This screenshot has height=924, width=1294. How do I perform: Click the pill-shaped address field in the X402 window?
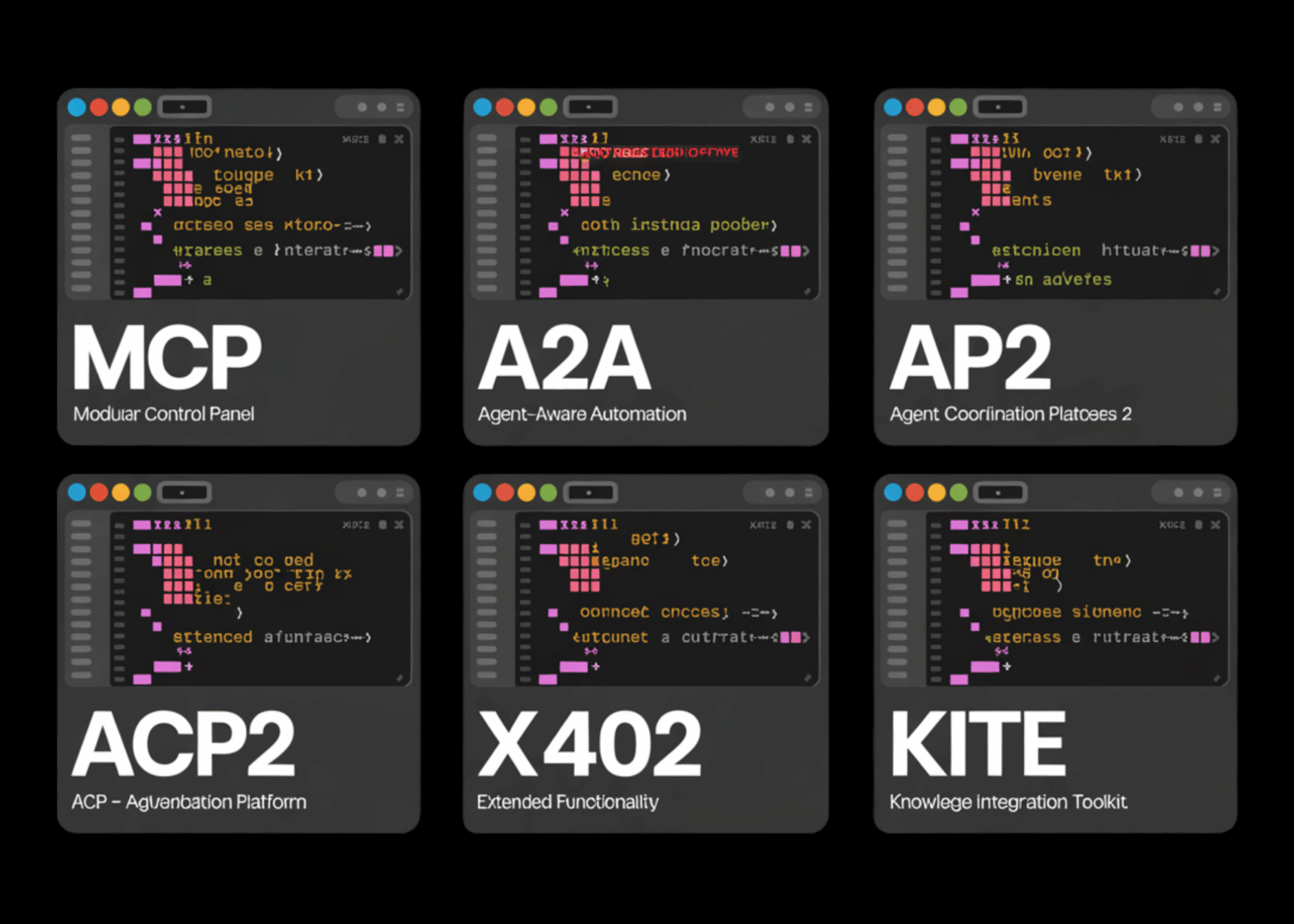(x=591, y=492)
